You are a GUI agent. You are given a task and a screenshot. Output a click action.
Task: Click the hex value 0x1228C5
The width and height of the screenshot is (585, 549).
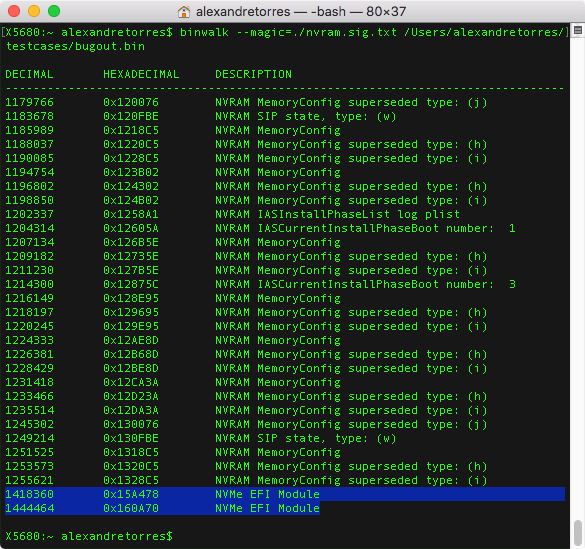coord(131,158)
